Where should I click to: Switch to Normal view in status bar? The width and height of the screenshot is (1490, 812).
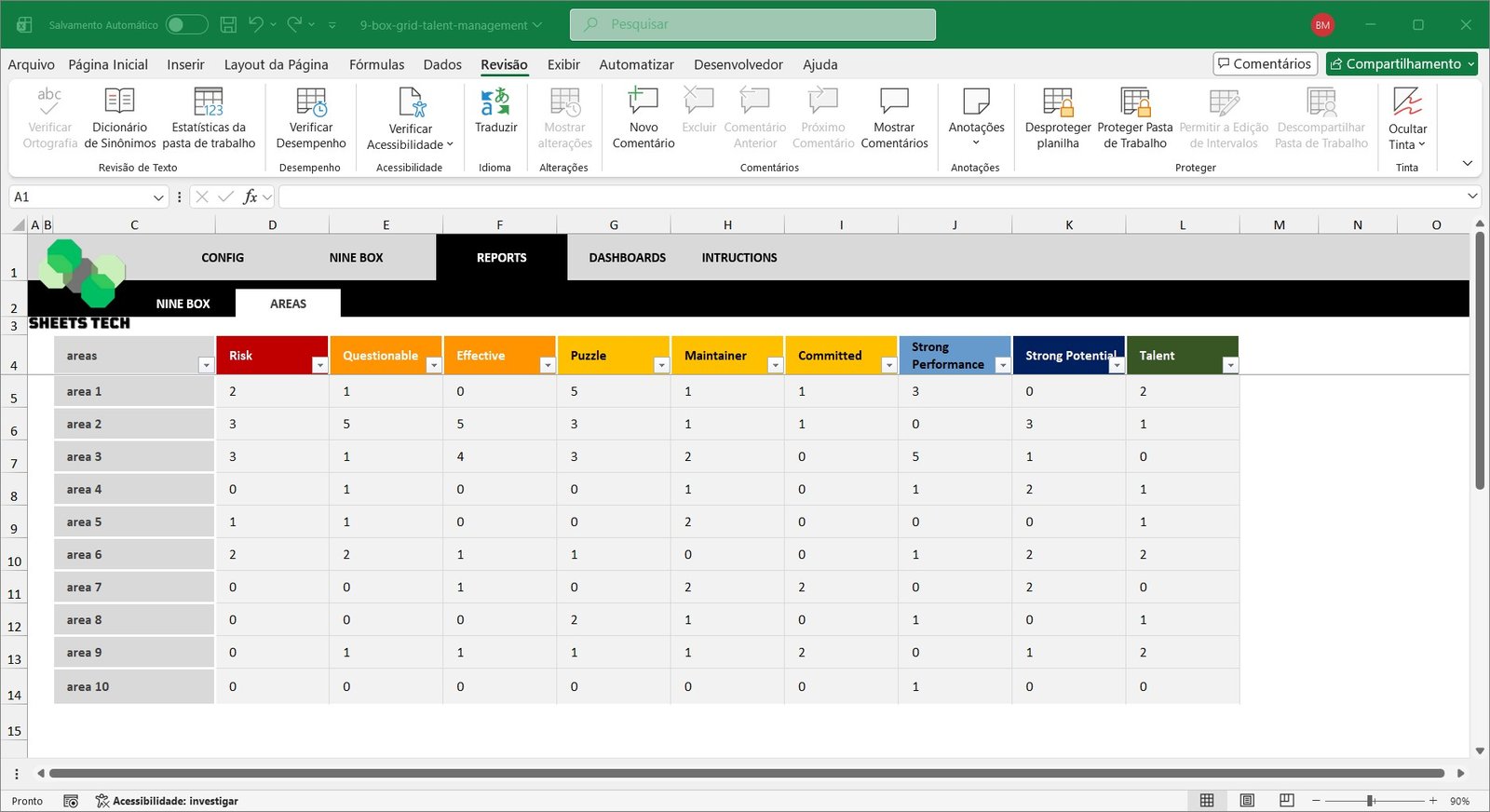(1207, 801)
